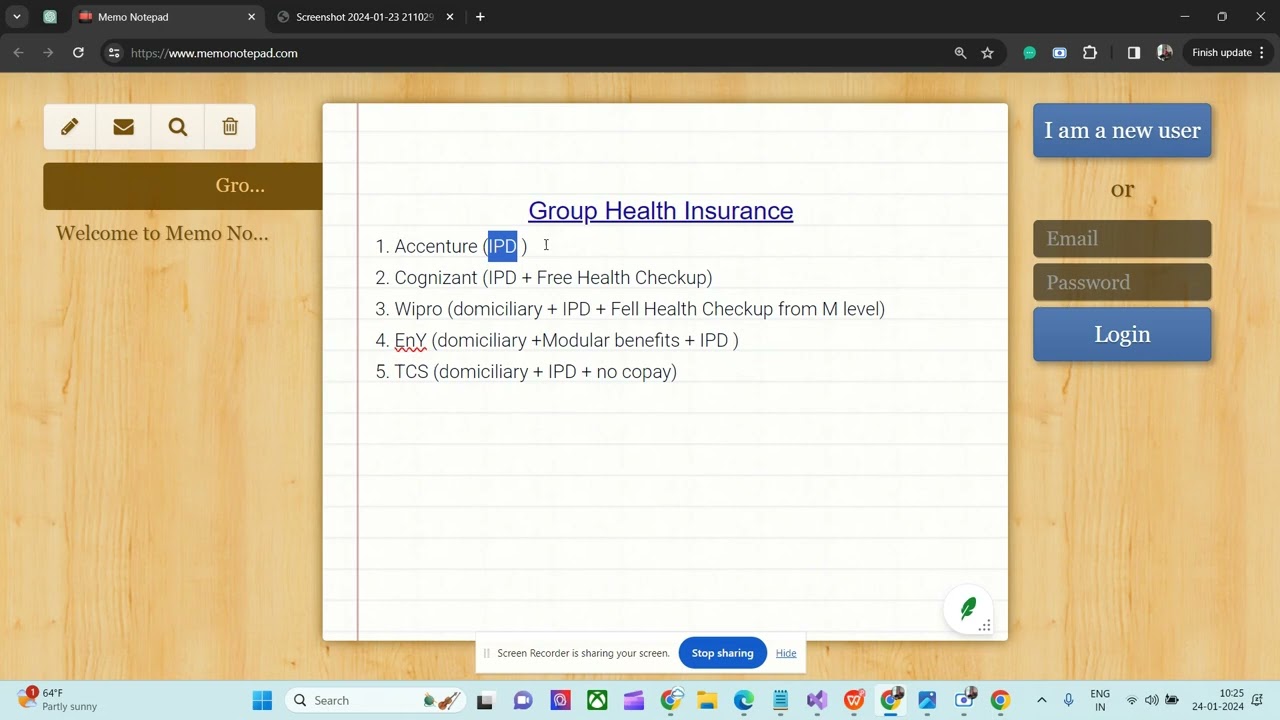The width and height of the screenshot is (1280, 720).
Task: Click the Hide link in sharing bar
Action: tap(786, 653)
